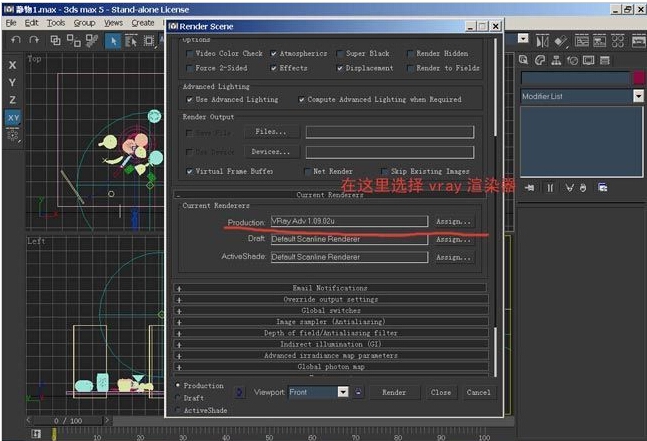Toggle Use Advanced Lighting checkbox
Image resolution: width=647 pixels, height=441 pixels.
pyautogui.click(x=189, y=99)
